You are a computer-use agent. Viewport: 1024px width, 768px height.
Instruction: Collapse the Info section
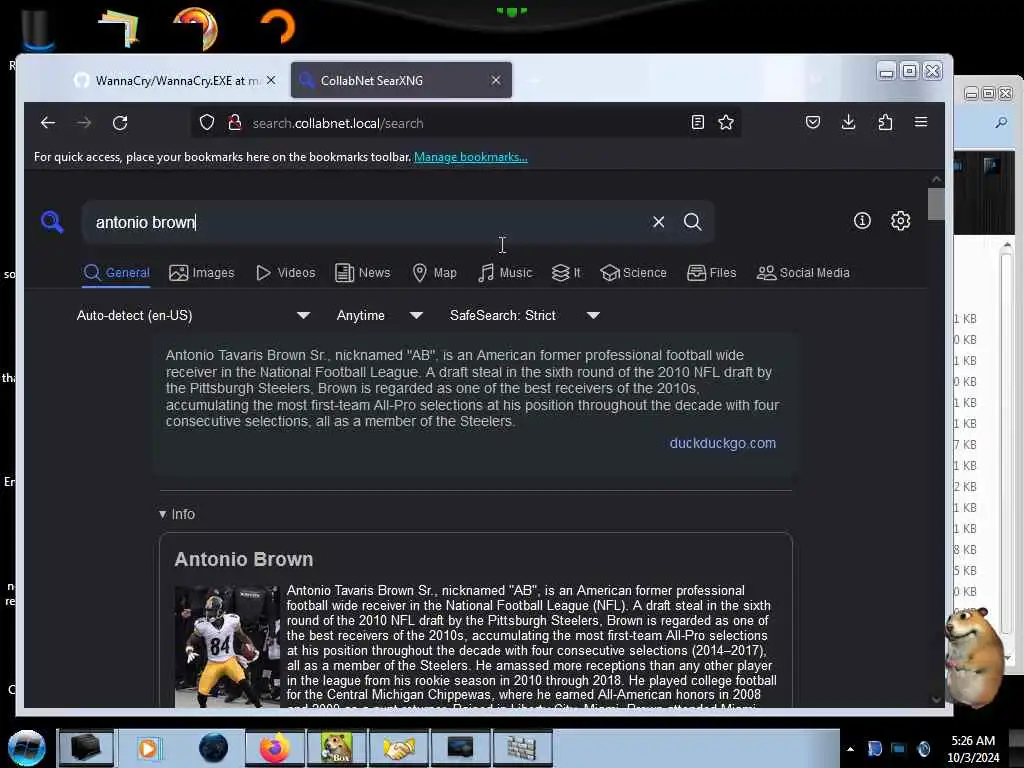coord(177,515)
